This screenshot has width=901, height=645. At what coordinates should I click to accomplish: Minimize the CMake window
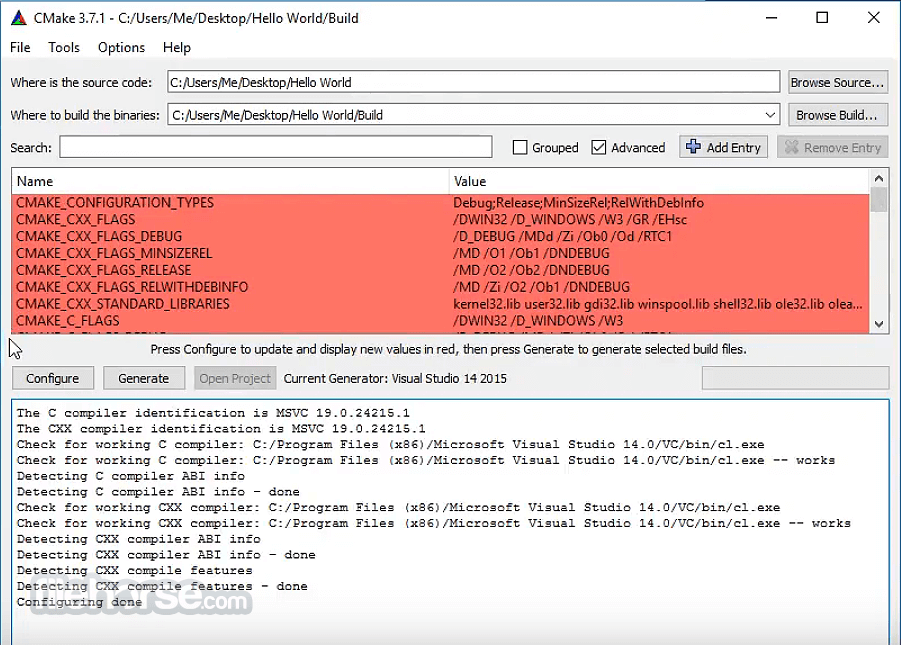click(772, 18)
